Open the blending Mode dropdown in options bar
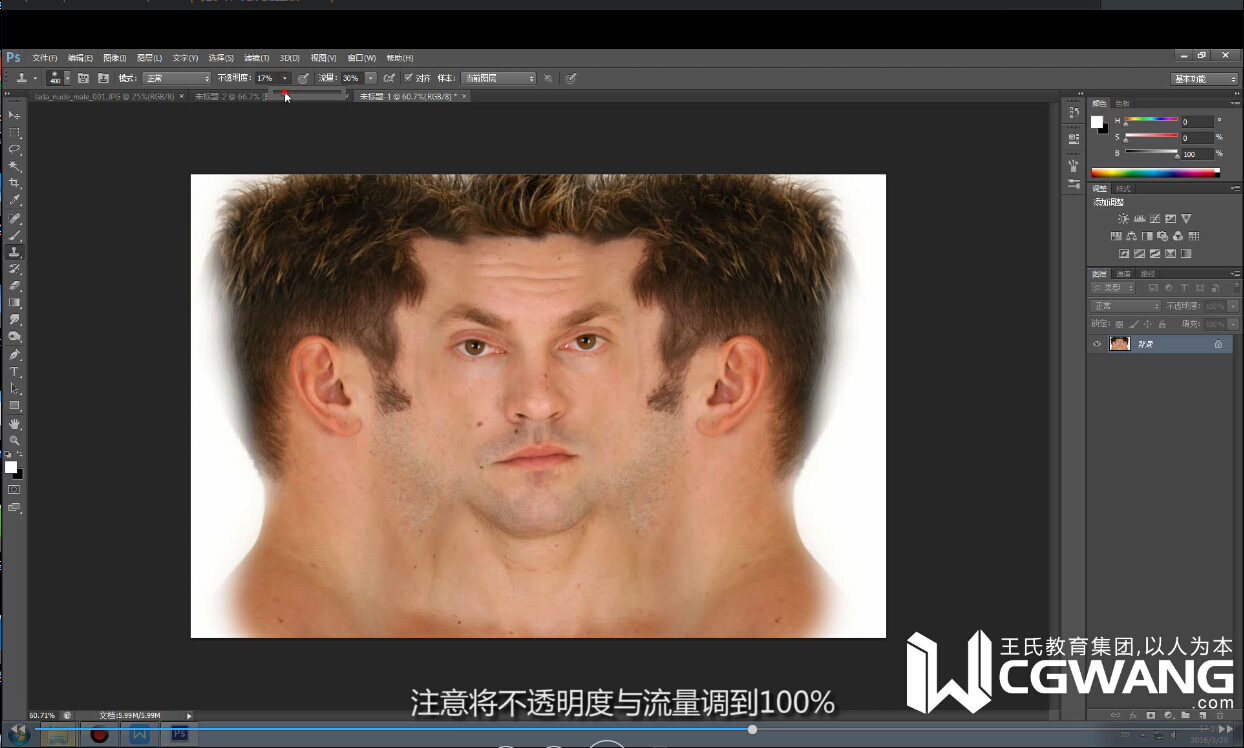Viewport: 1244px width, 748px height. pos(177,78)
